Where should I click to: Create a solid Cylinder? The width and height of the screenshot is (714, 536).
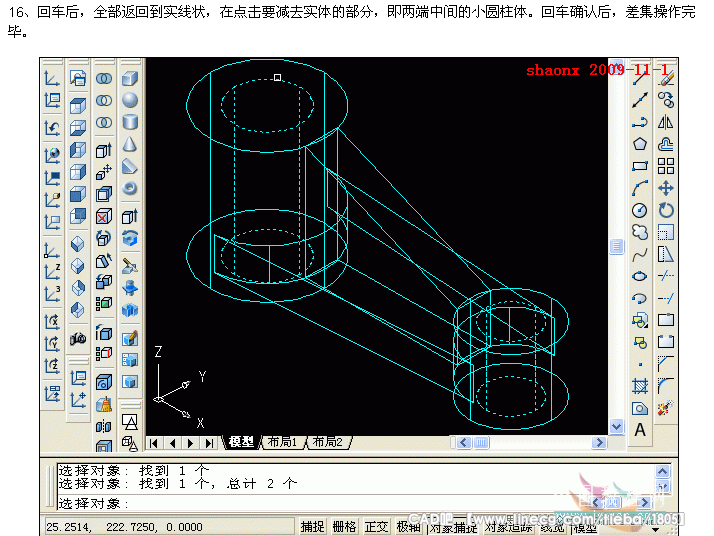(130, 122)
